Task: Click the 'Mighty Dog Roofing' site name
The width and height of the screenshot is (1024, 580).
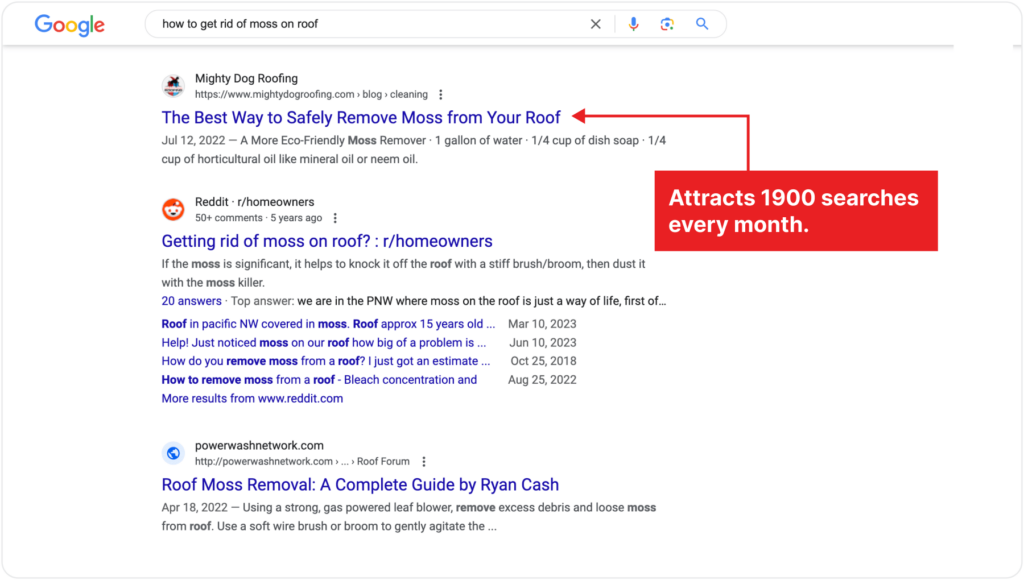Action: click(x=246, y=78)
